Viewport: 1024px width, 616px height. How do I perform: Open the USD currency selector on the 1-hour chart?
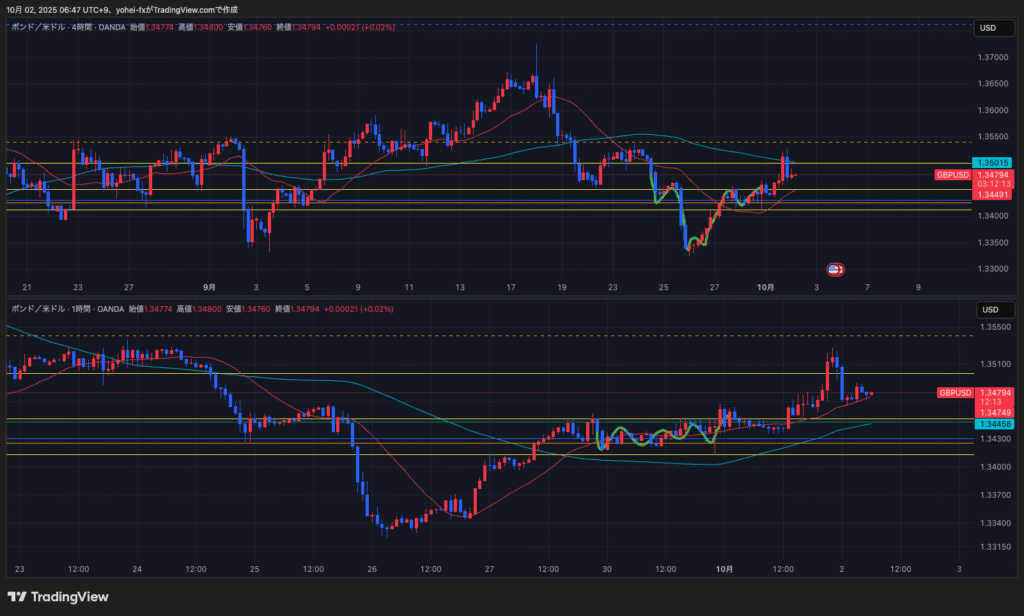click(x=987, y=309)
